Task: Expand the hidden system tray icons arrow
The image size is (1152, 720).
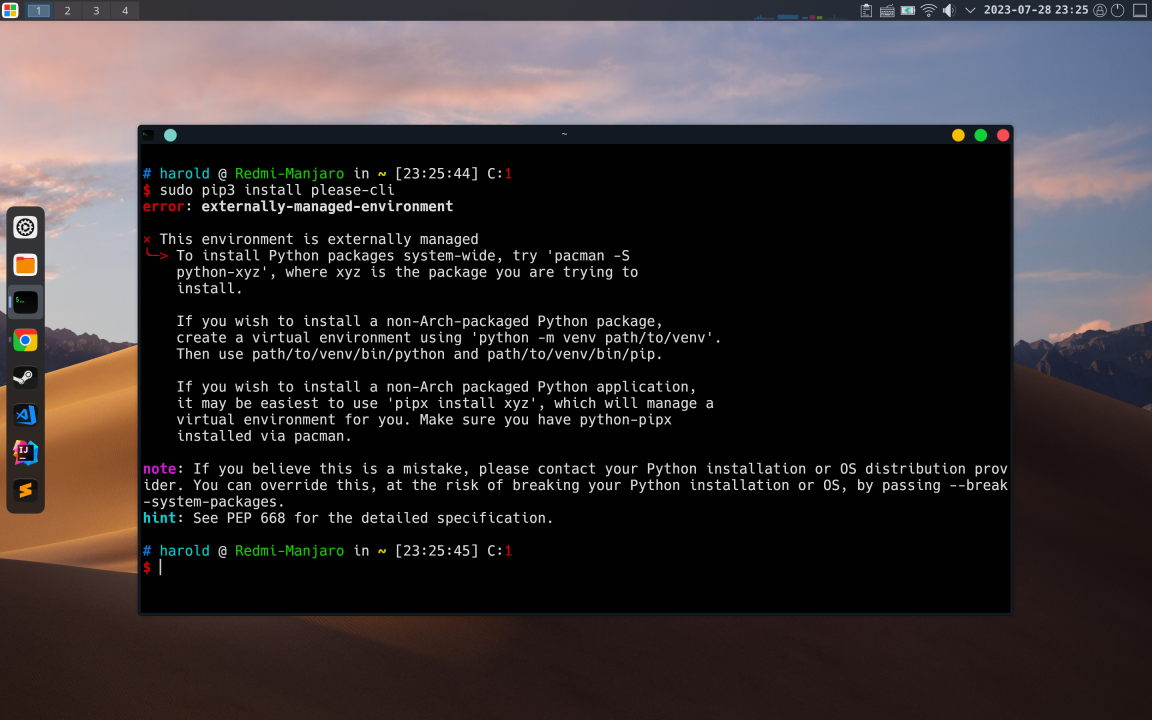Action: coord(969,10)
